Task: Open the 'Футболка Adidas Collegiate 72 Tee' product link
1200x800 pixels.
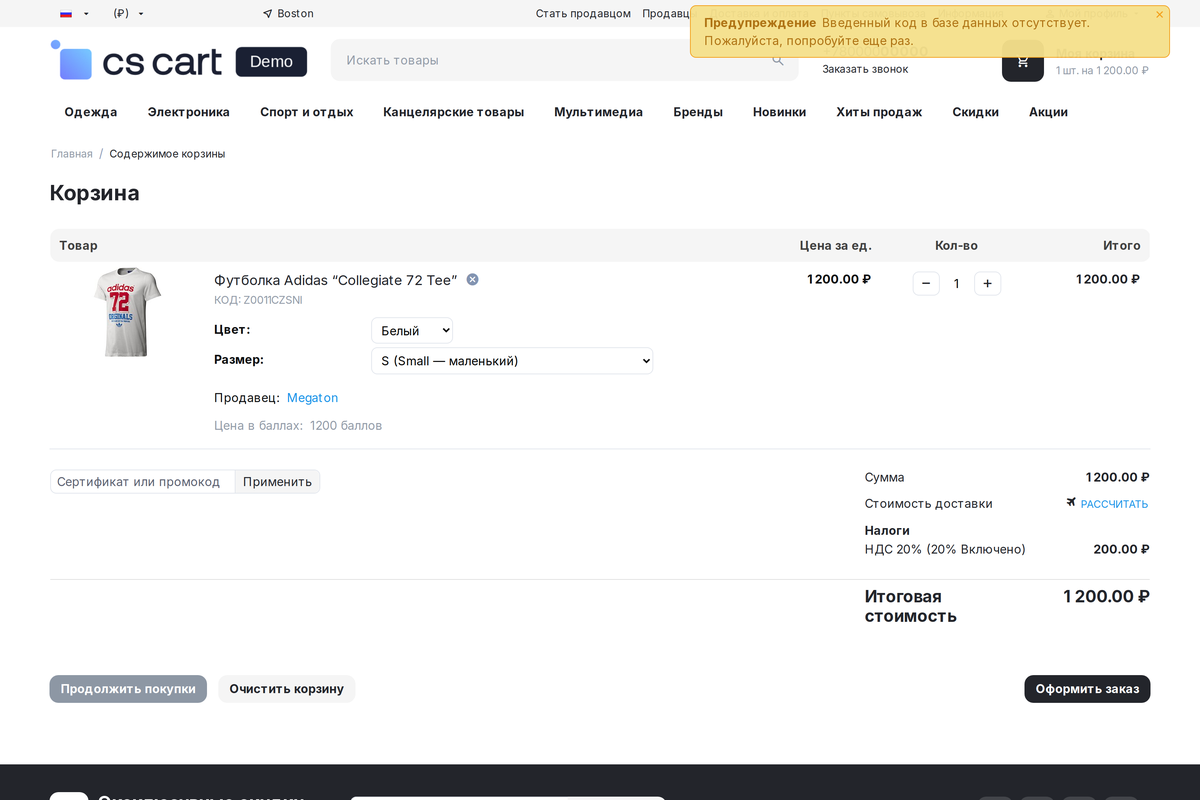Action: [335, 280]
